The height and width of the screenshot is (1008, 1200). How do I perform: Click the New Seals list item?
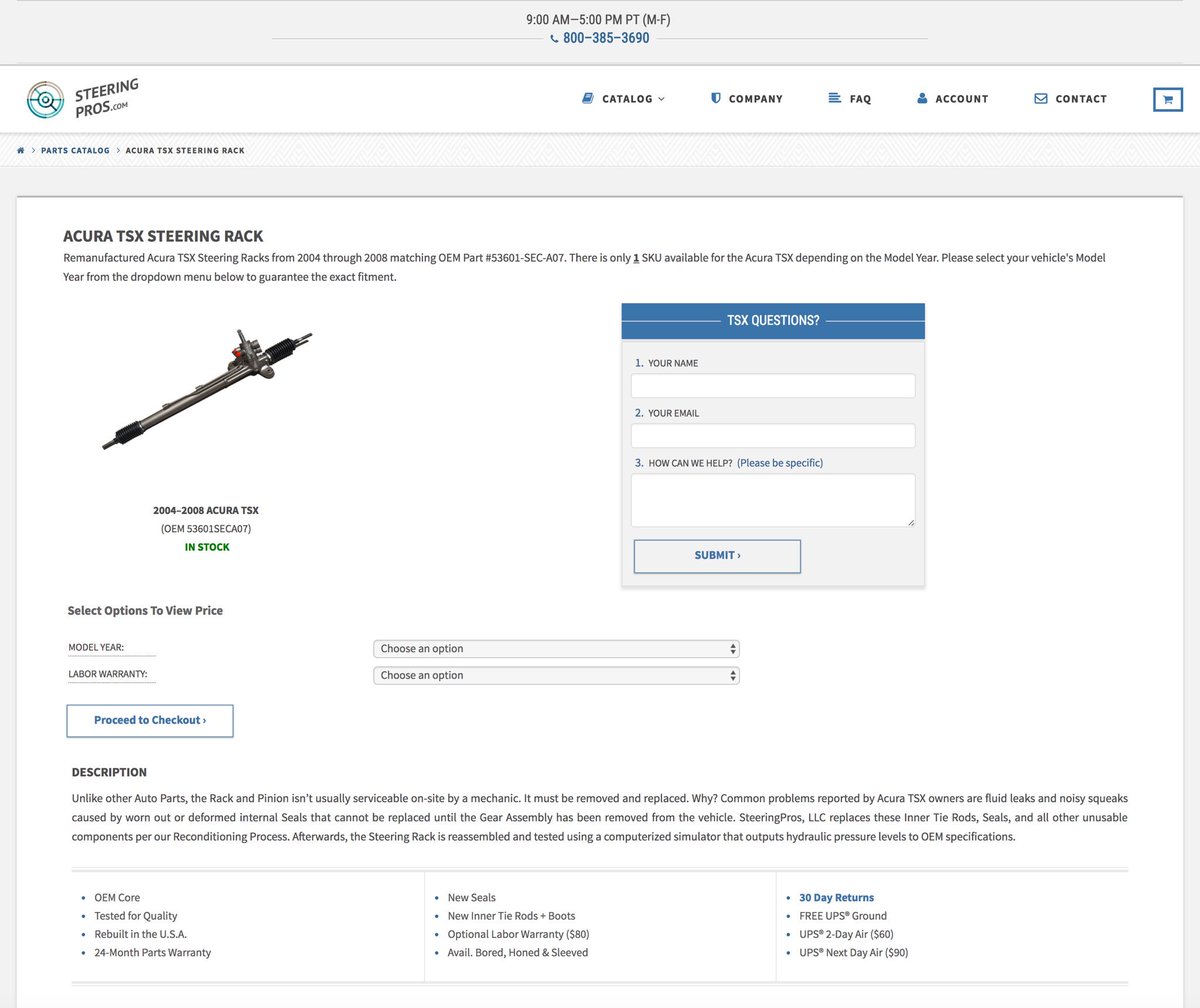(472, 898)
